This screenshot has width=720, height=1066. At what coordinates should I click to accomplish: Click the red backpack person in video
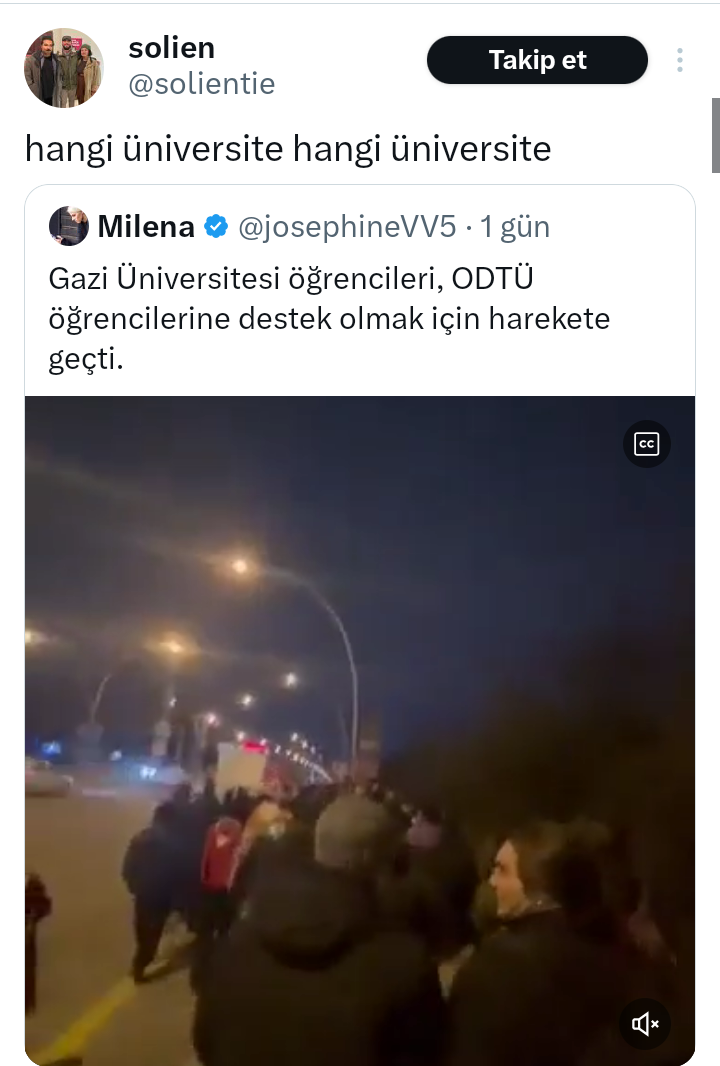(x=222, y=857)
